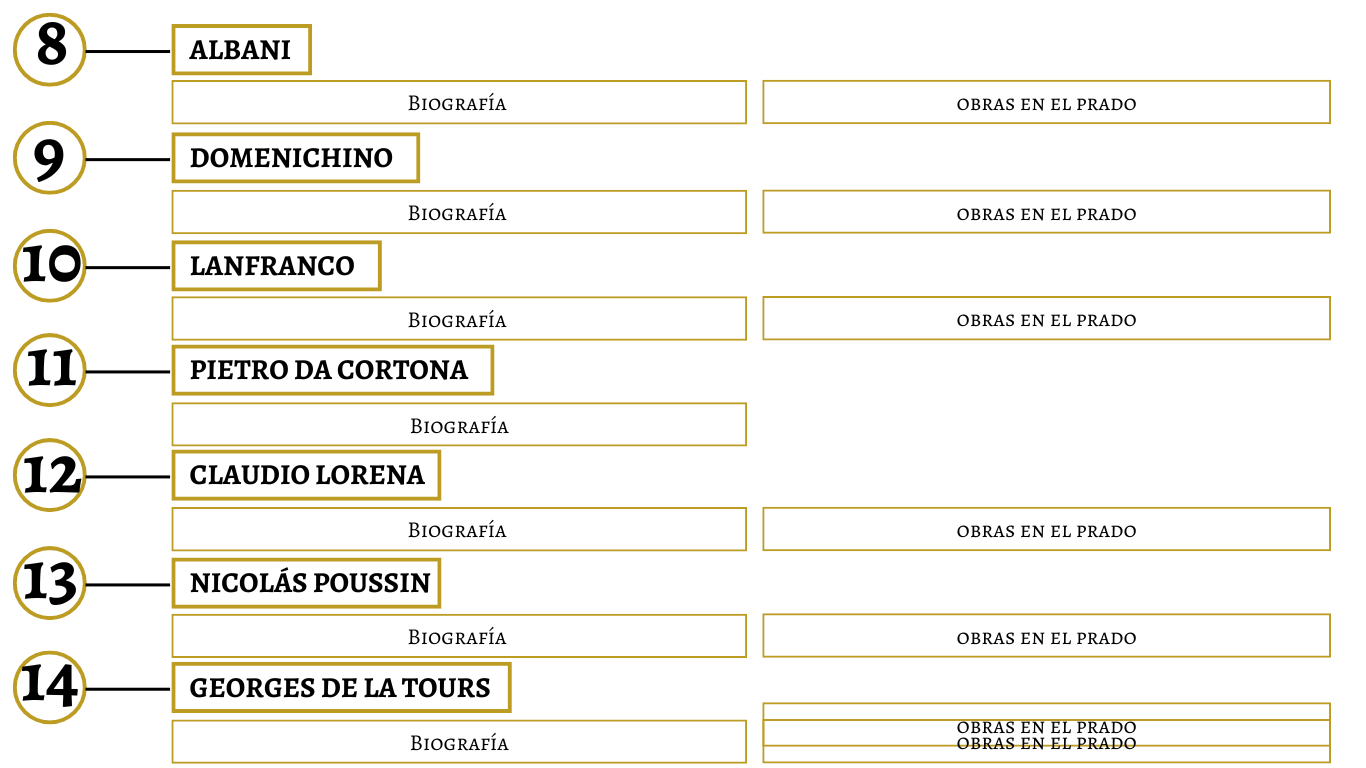Click the number 11 circle badge
Viewport: 1366px width, 768px height.
pyautogui.click(x=50, y=370)
